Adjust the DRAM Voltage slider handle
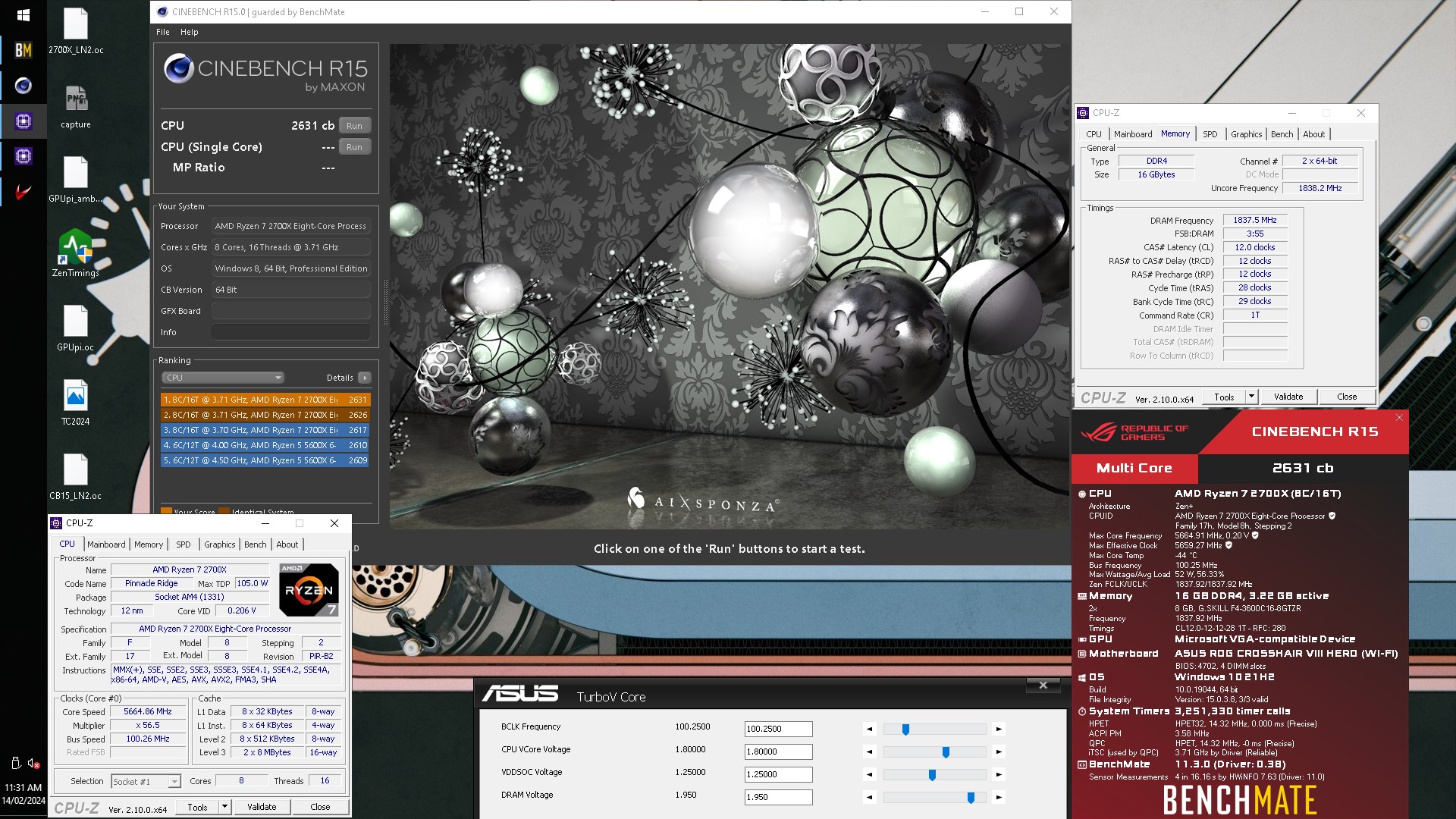The image size is (1456, 819). coord(971,798)
